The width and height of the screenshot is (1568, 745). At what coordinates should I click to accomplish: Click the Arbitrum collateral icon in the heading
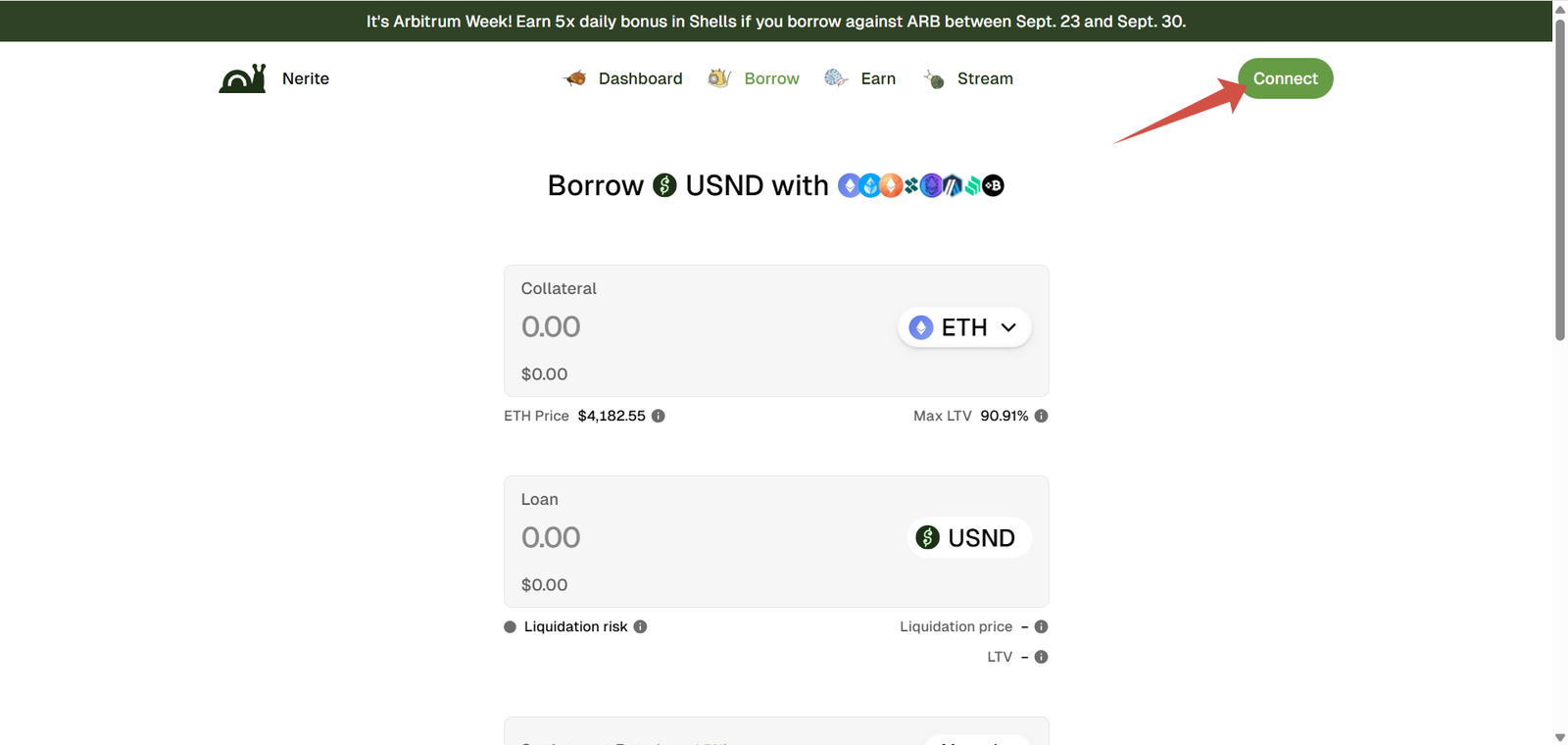(x=952, y=185)
